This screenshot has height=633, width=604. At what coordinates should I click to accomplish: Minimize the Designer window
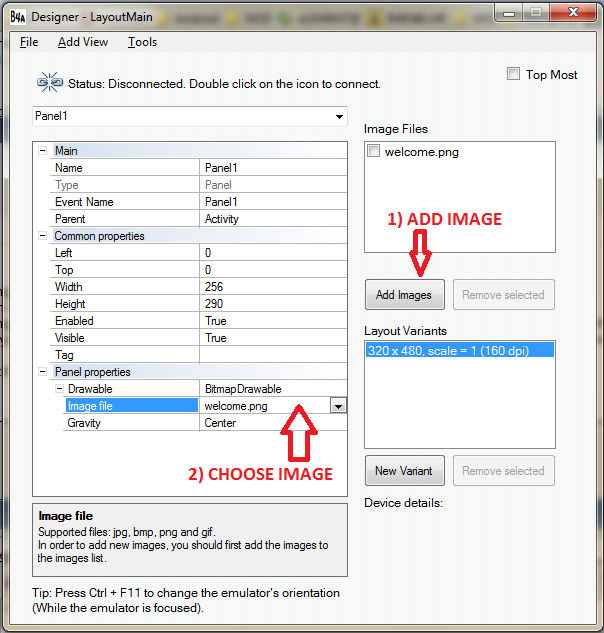click(x=509, y=14)
